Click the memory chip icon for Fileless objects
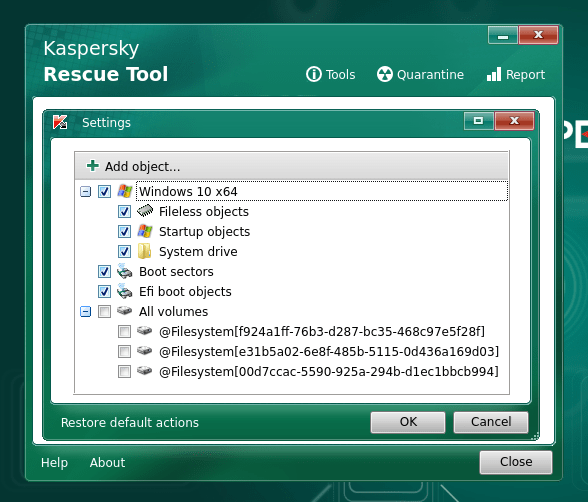This screenshot has width=588, height=502. point(145,211)
